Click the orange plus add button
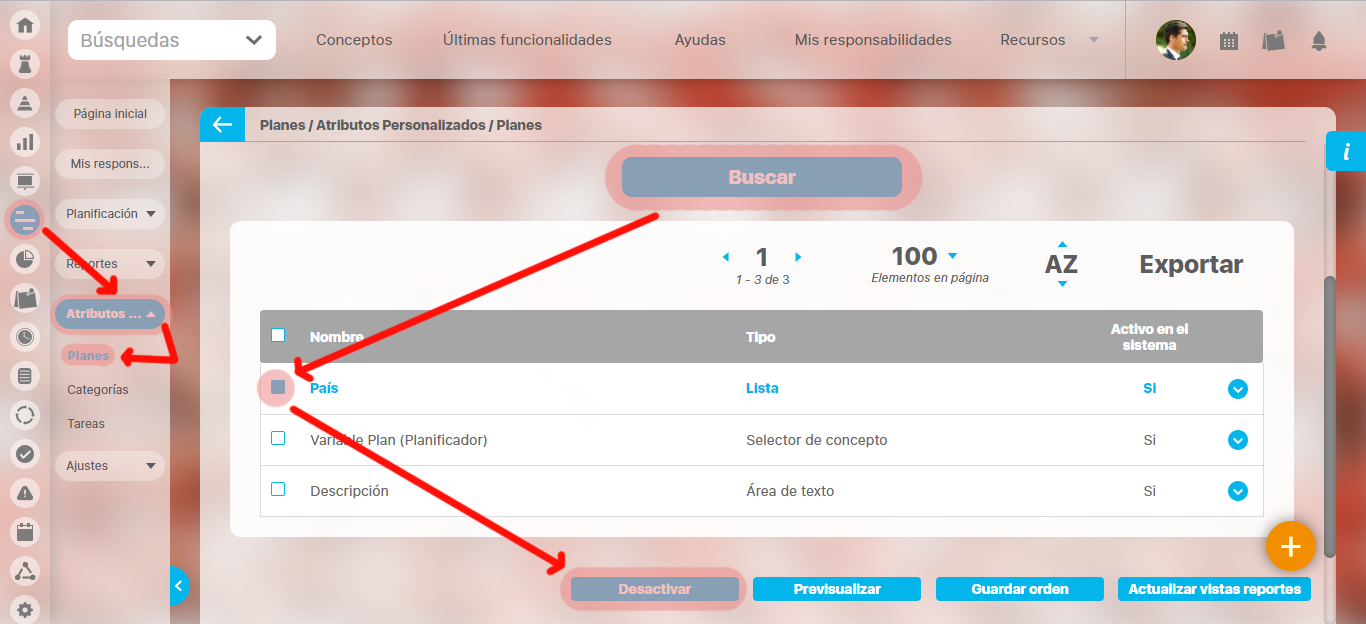Viewport: 1366px width, 624px height. (1290, 546)
